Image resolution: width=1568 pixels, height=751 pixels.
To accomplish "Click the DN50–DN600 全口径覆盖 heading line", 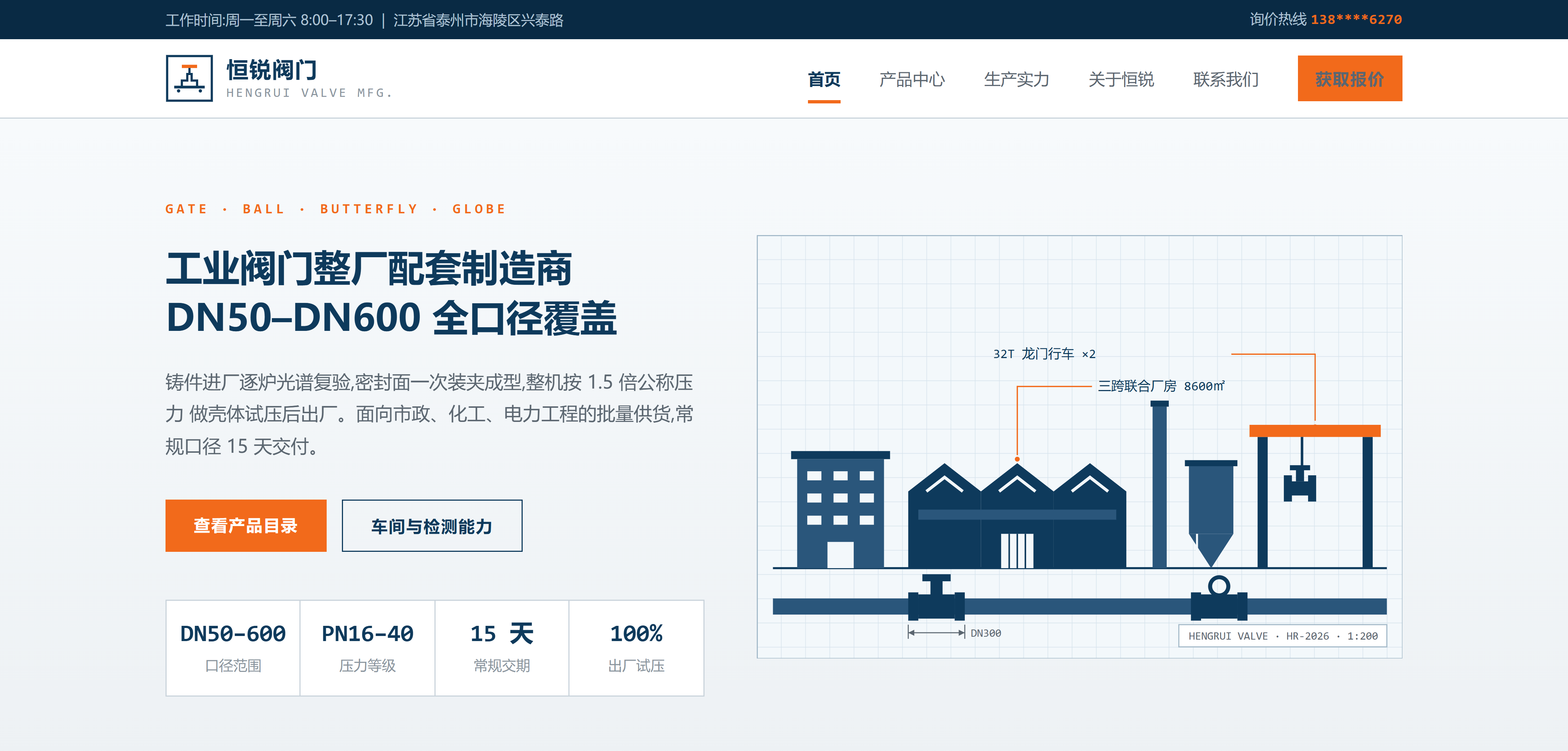I will click(391, 318).
